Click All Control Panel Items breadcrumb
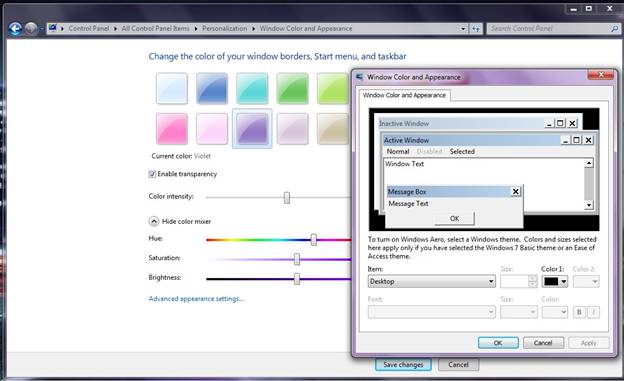Image resolution: width=624 pixels, height=381 pixels. (x=156, y=29)
